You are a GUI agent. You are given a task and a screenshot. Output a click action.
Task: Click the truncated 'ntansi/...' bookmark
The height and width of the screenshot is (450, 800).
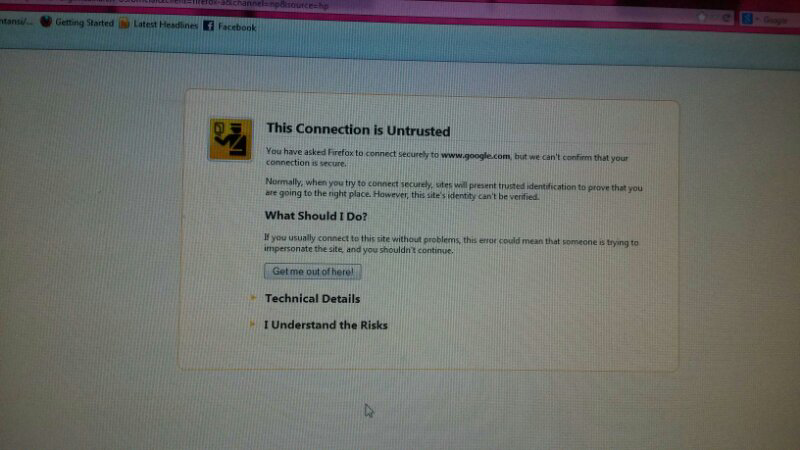coord(16,21)
